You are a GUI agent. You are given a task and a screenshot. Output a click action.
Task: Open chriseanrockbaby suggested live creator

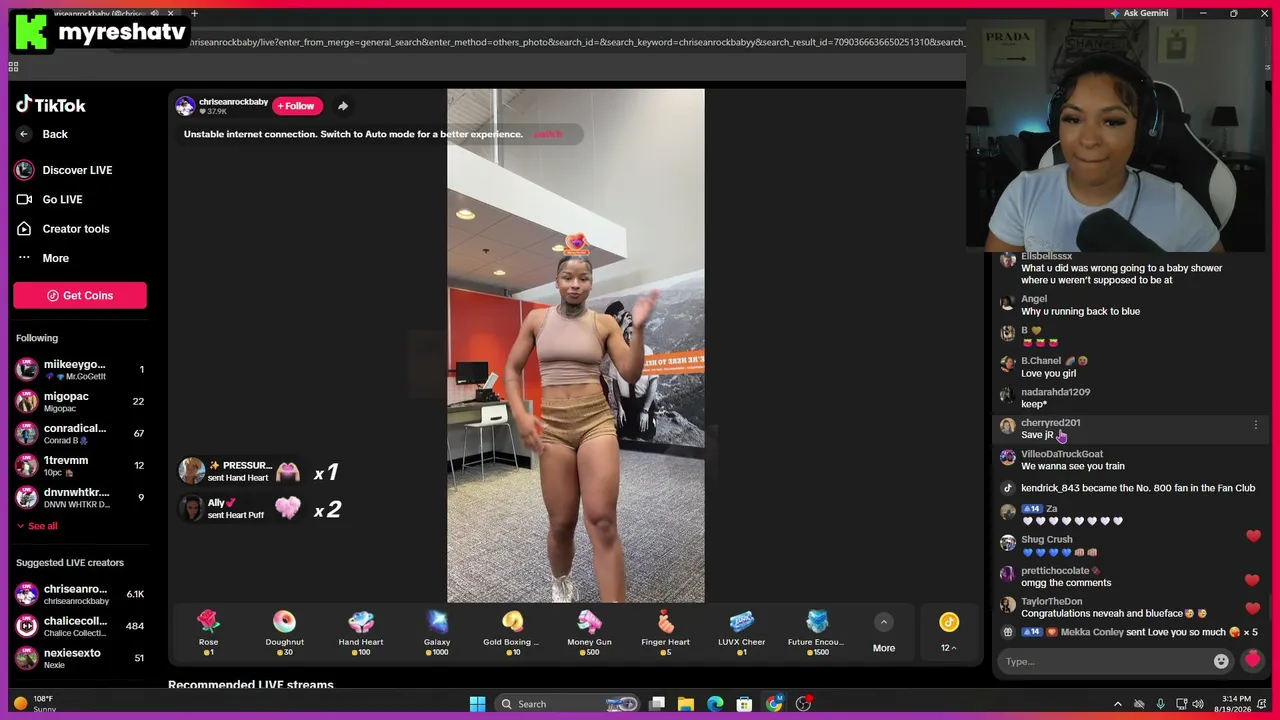80,594
